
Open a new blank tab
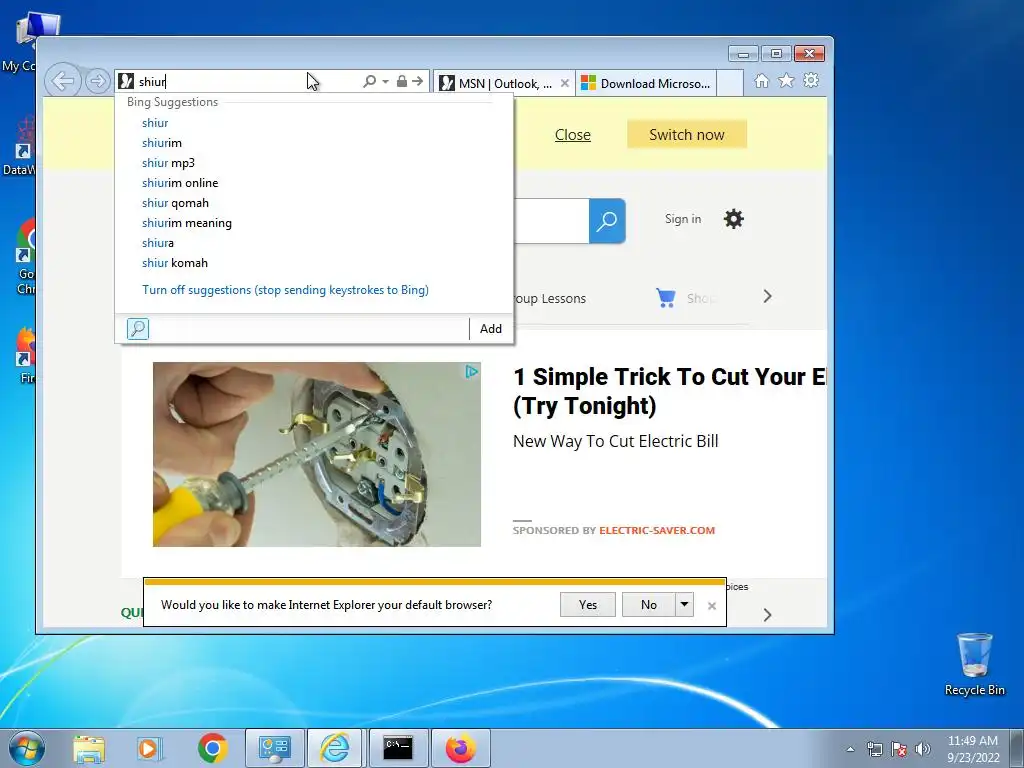tap(730, 84)
